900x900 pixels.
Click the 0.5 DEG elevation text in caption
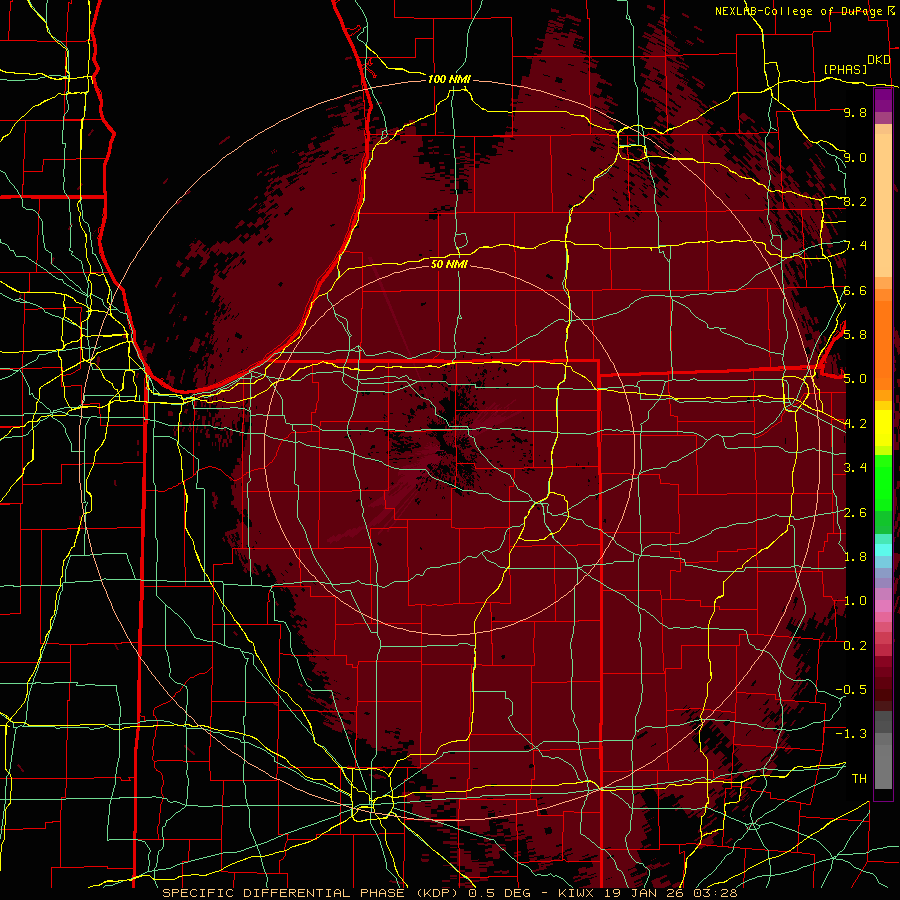501,893
